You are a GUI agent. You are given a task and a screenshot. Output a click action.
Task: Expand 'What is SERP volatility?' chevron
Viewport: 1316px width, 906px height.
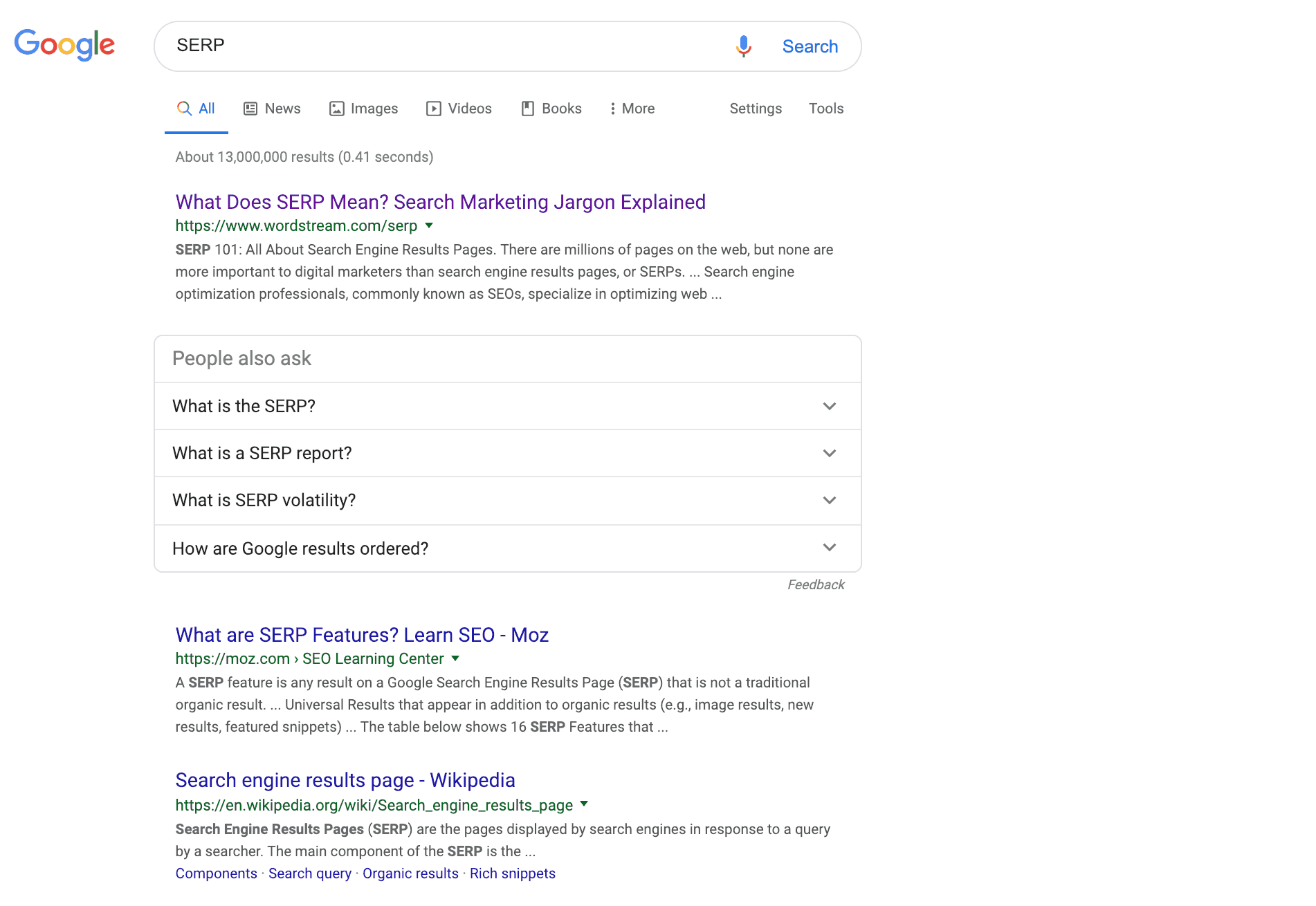pos(829,500)
